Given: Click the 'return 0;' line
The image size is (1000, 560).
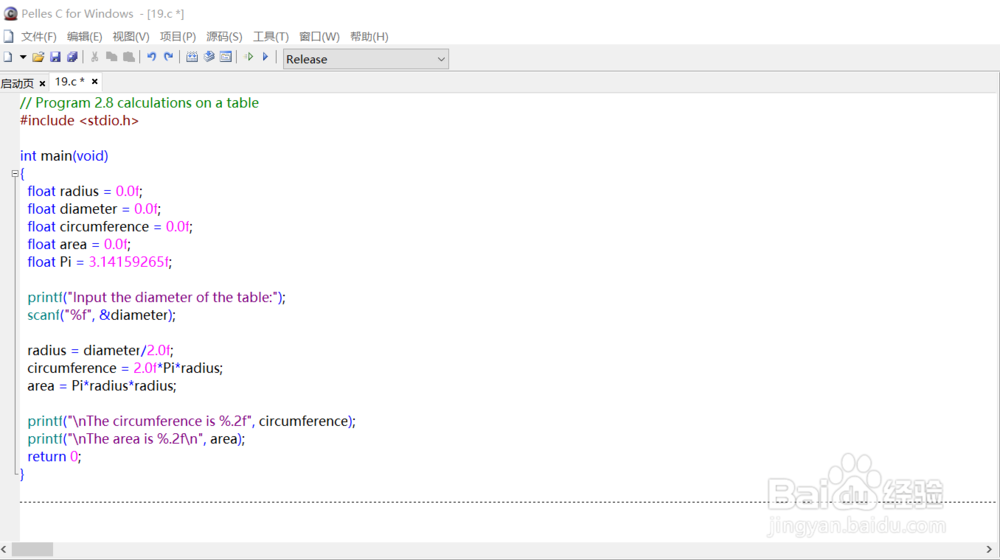Looking at the screenshot, I should click(x=54, y=457).
